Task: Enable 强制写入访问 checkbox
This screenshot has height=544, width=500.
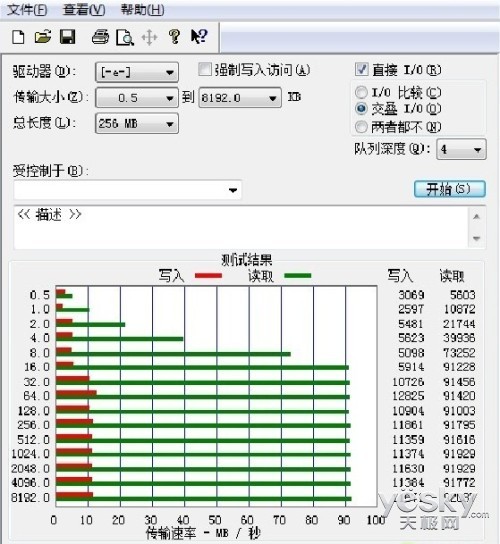Action: coord(205,69)
